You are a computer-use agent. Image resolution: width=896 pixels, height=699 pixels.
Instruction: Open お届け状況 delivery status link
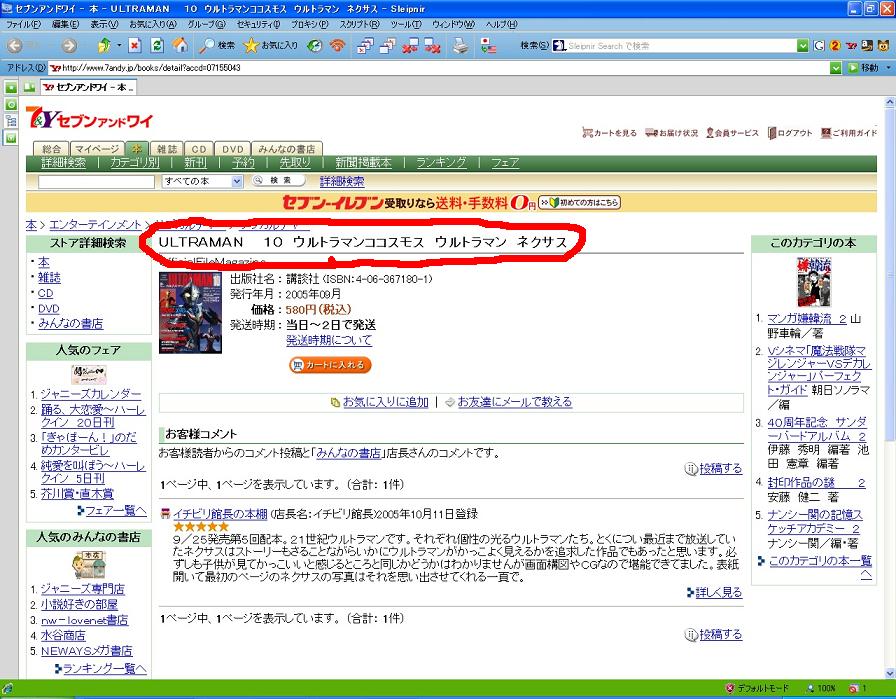click(671, 133)
